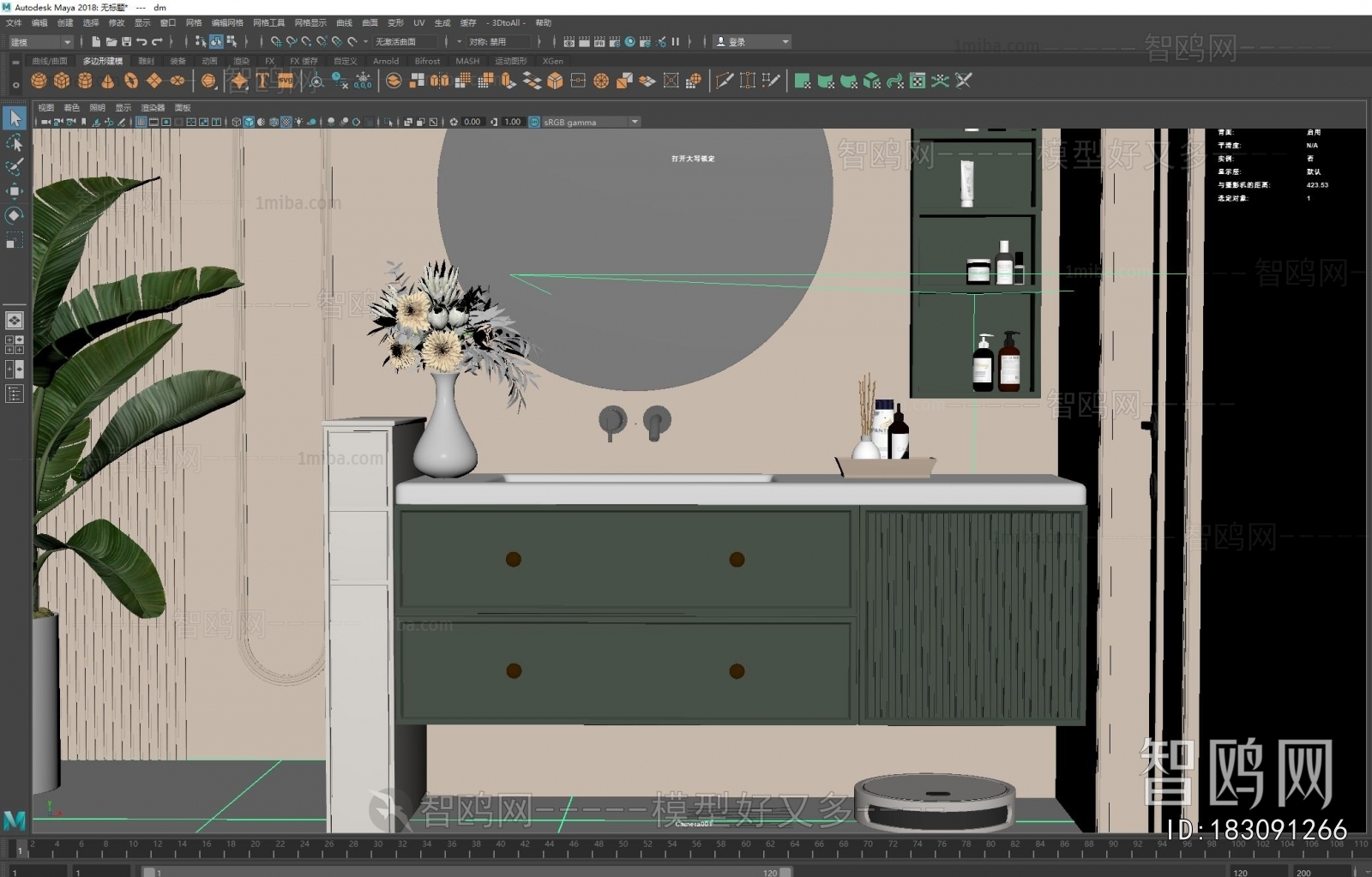
Task: Open the menu set dropdown 建模
Action: 41,41
